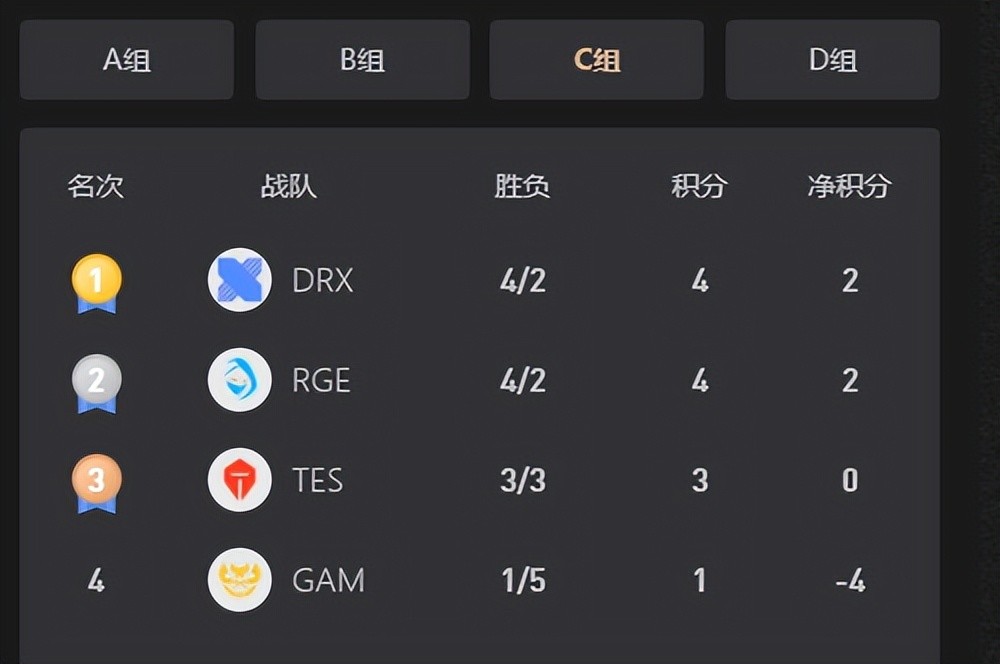The image size is (1000, 664).
Task: Click the 积分 column header
Action: (x=700, y=186)
